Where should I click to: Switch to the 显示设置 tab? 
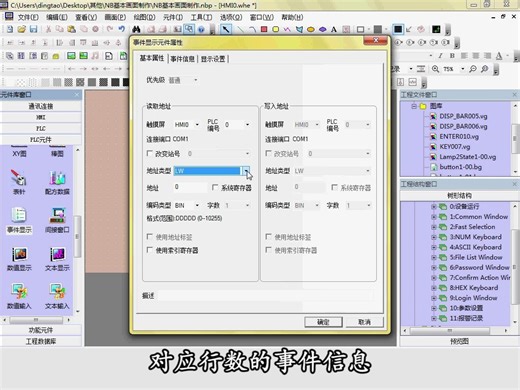213,59
